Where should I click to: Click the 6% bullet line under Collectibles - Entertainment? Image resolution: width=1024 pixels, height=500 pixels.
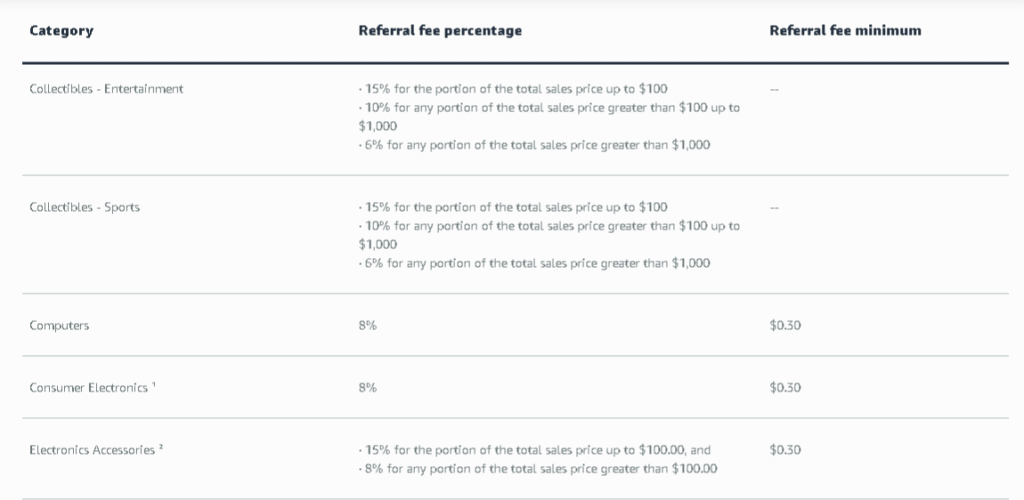point(534,145)
